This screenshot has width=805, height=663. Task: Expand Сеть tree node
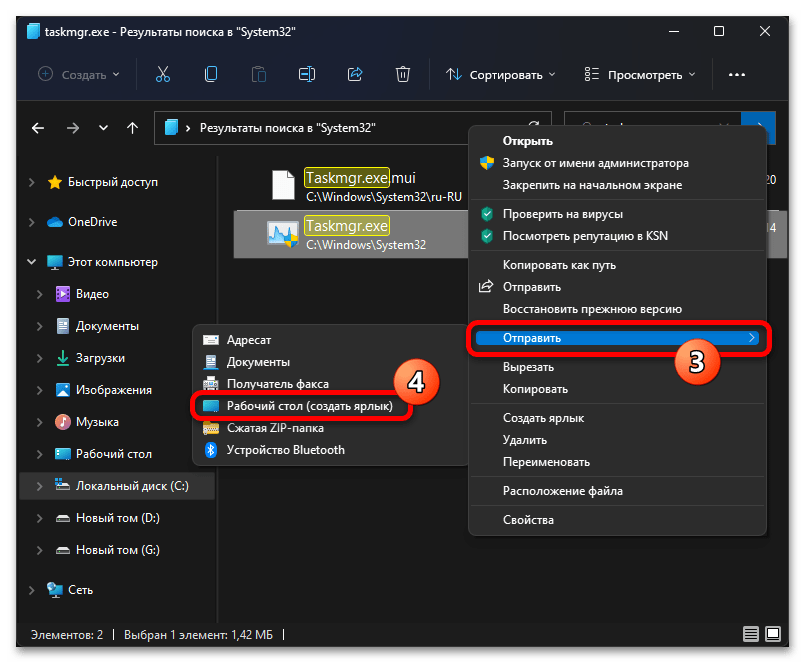32,590
